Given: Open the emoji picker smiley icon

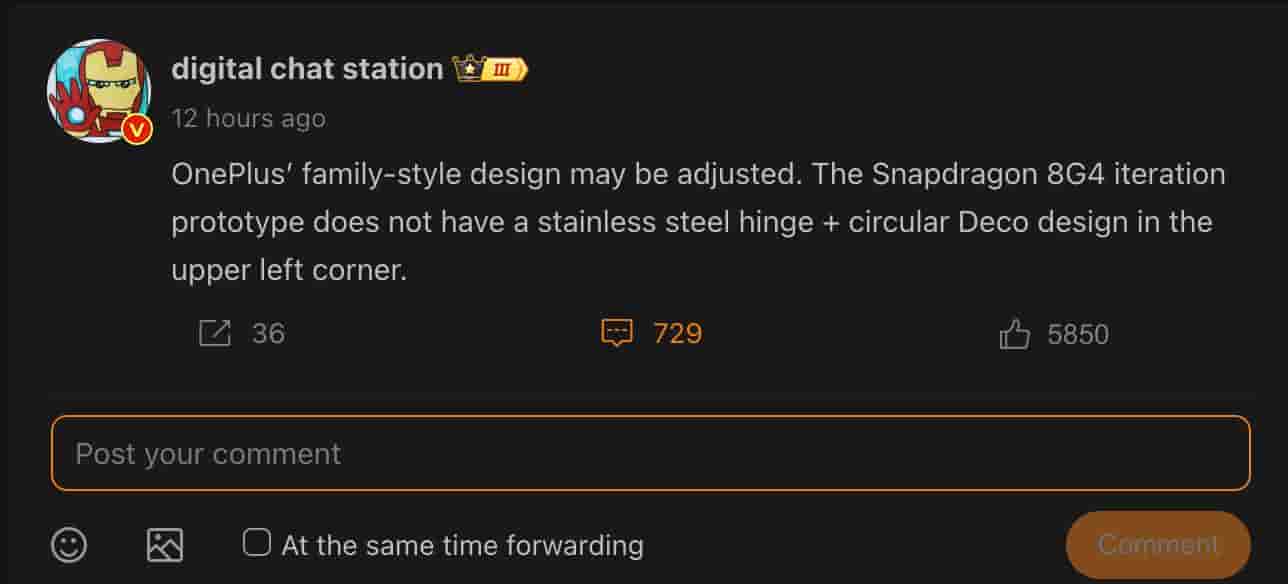Looking at the screenshot, I should click(x=69, y=545).
